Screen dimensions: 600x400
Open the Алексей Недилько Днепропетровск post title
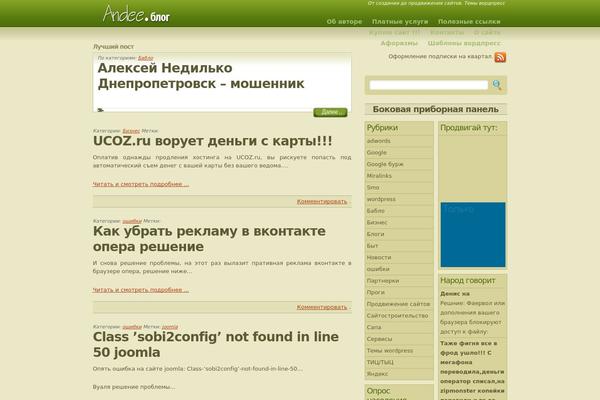coord(201,76)
